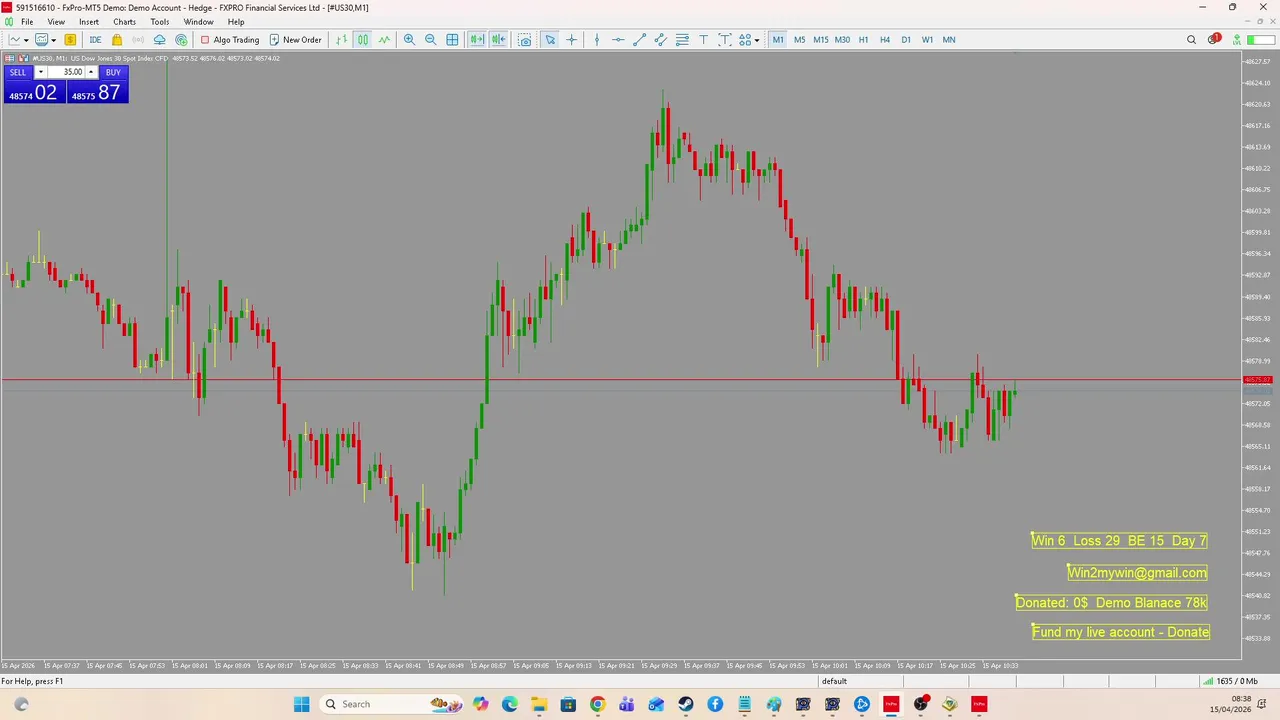Switch to the W1 timeframe
Viewport: 1280px width, 720px height.
pyautogui.click(x=927, y=40)
